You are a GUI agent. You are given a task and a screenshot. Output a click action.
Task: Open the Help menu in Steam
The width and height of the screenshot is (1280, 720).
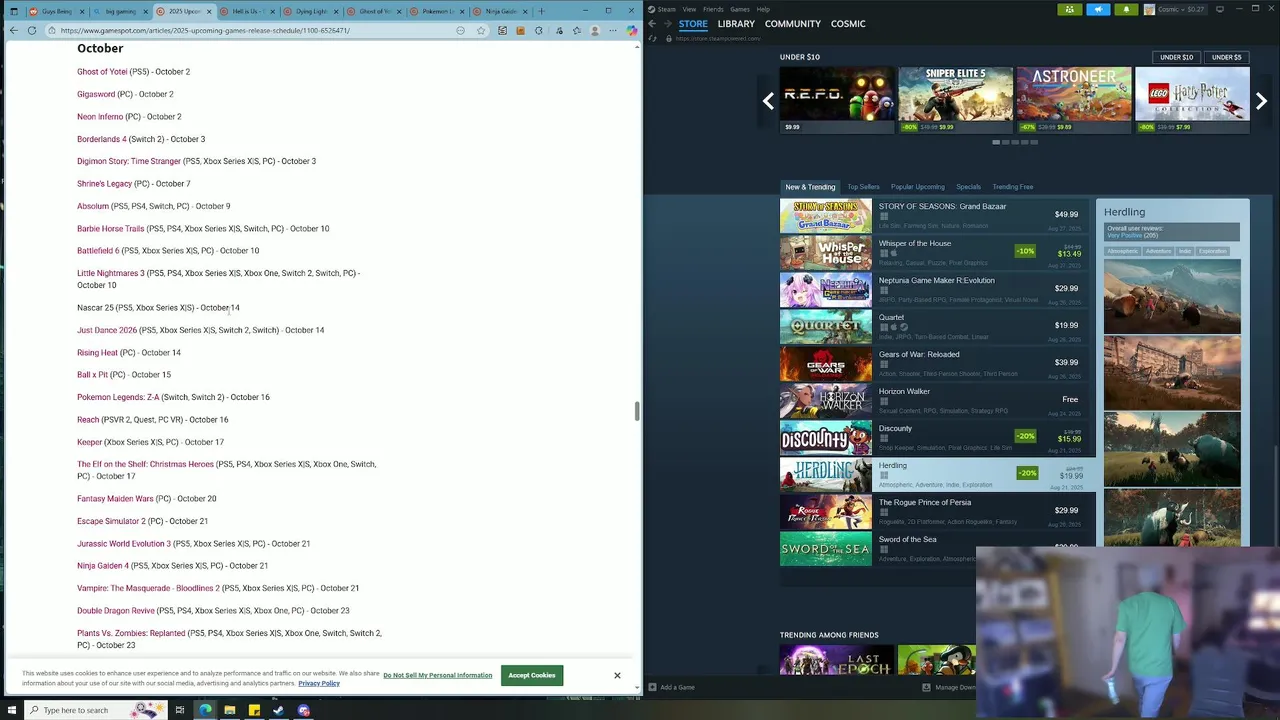(x=763, y=9)
